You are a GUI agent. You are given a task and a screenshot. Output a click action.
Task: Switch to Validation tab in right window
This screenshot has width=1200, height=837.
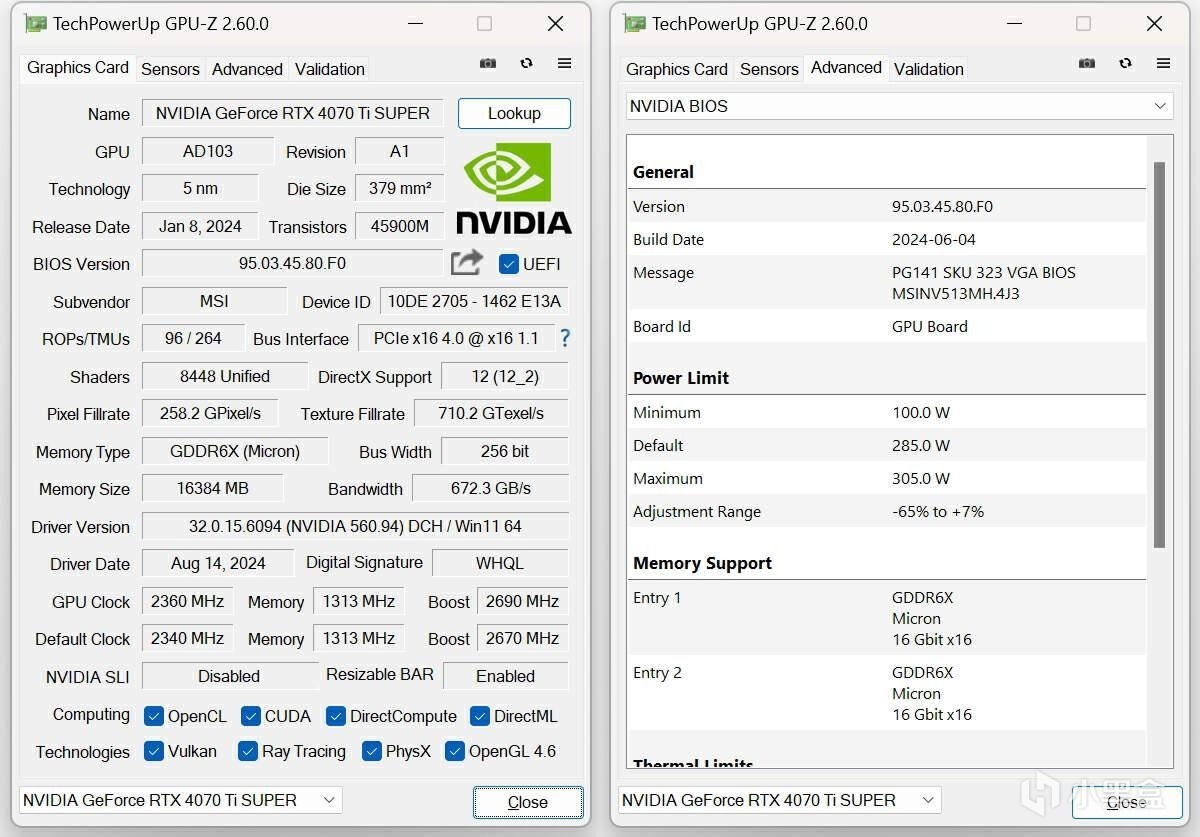point(929,69)
